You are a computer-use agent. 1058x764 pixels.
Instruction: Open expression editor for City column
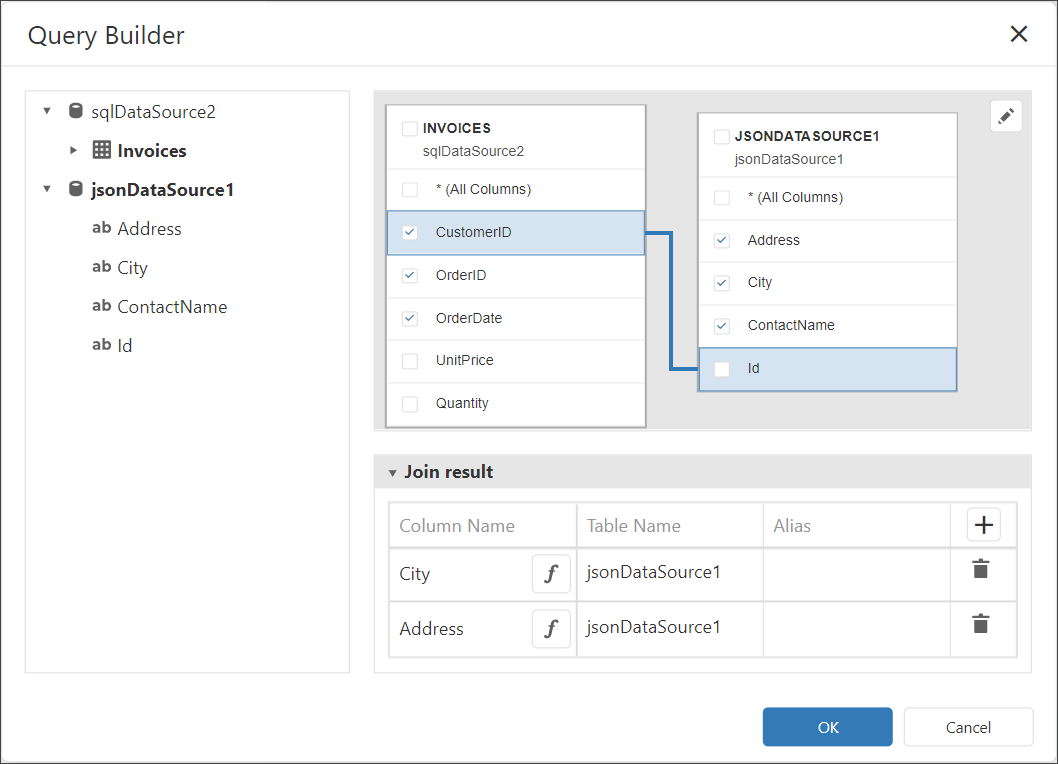click(x=551, y=574)
